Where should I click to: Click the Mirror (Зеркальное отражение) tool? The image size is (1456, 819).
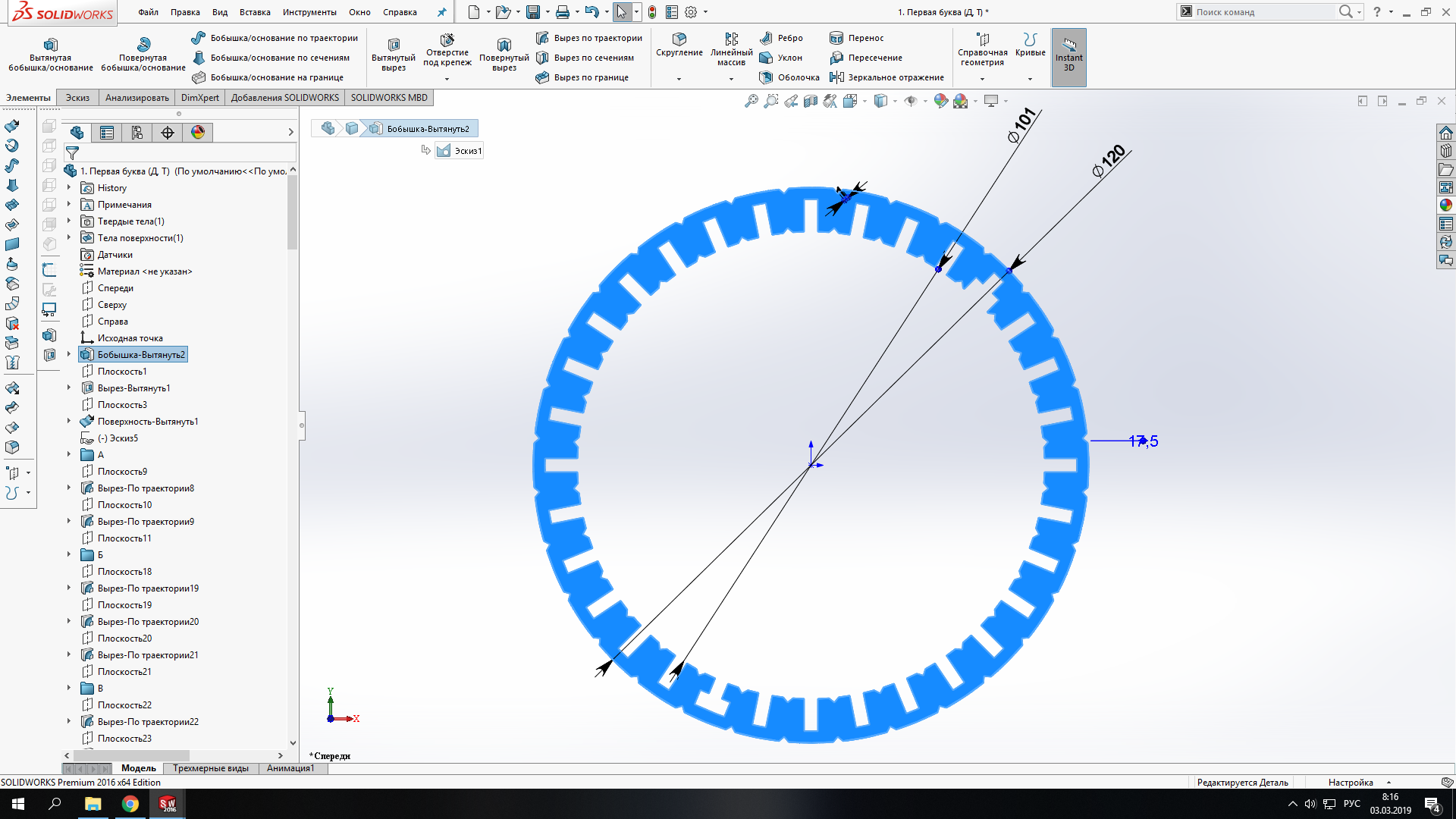(836, 77)
